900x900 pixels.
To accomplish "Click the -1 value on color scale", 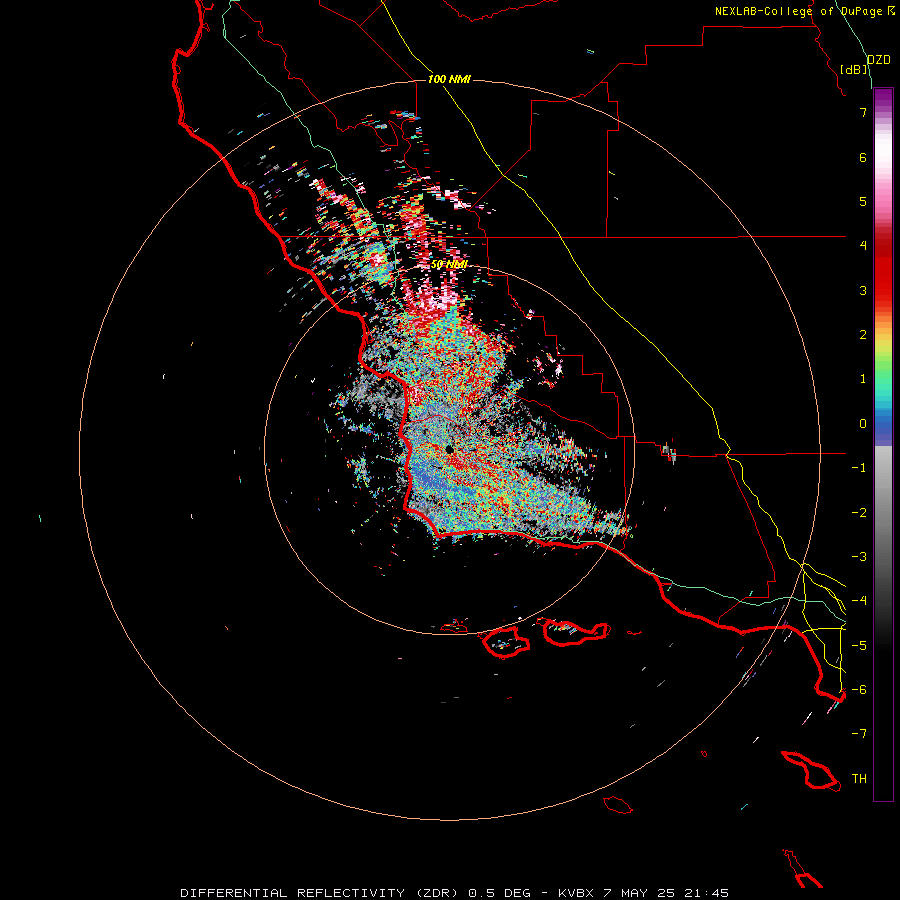I will click(x=859, y=468).
